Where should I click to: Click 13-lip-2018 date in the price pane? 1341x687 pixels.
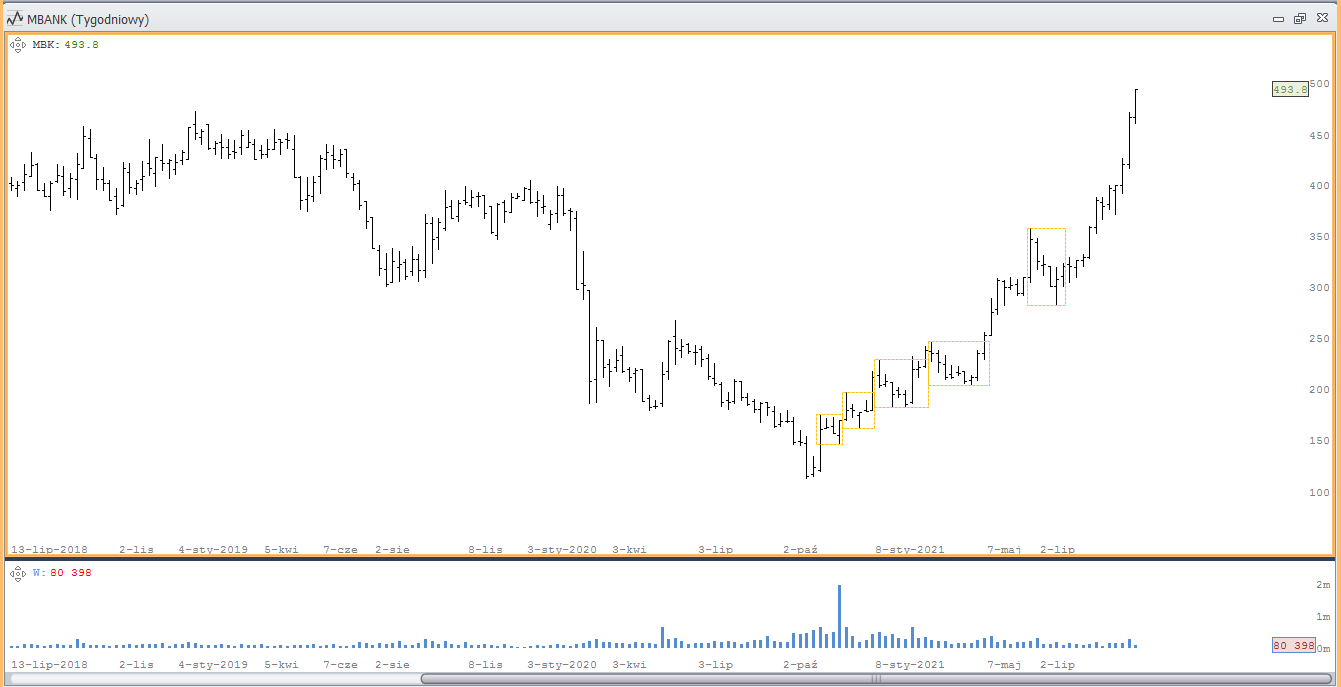pos(49,550)
